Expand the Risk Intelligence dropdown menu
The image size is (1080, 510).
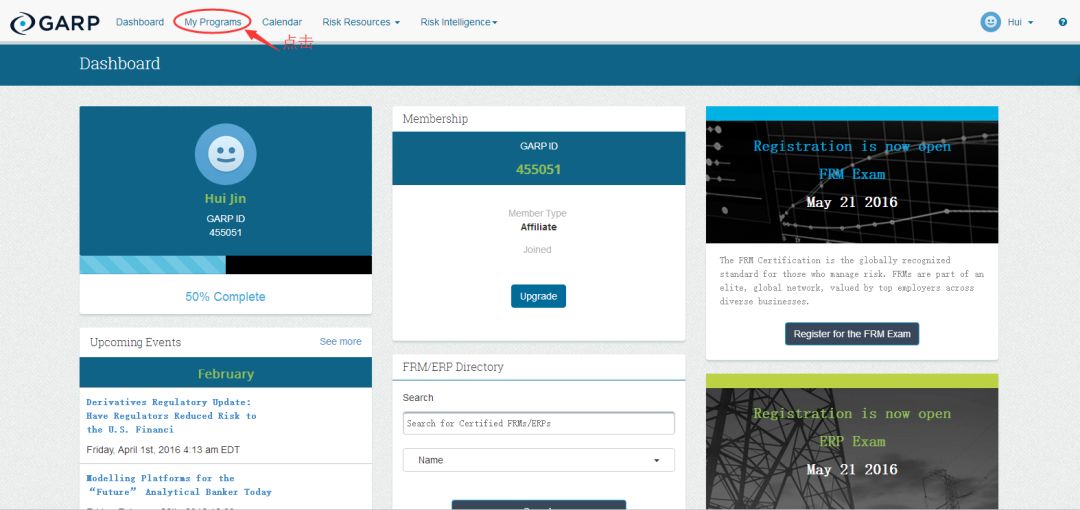(x=459, y=22)
